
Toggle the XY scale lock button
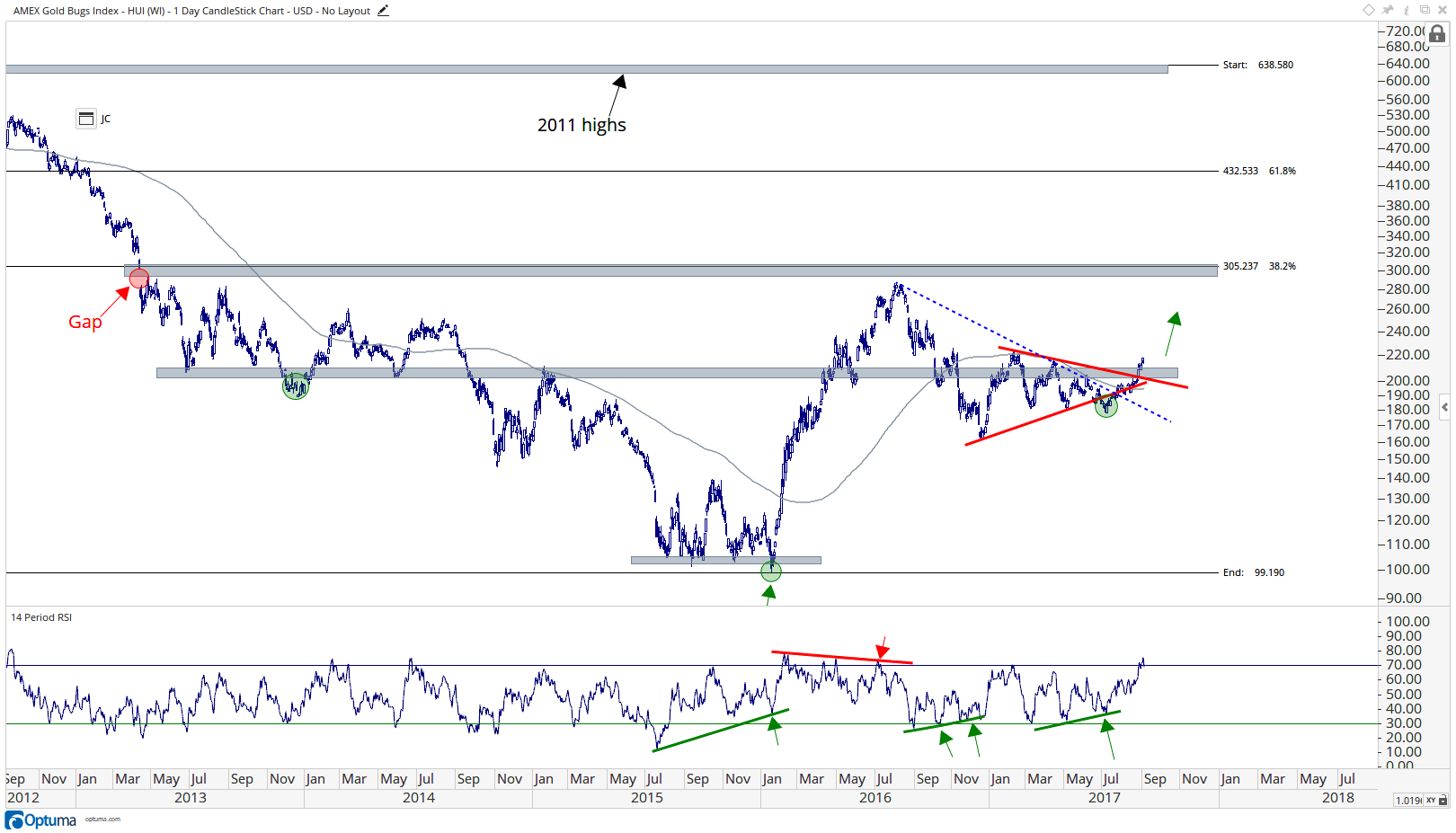[x=1436, y=800]
